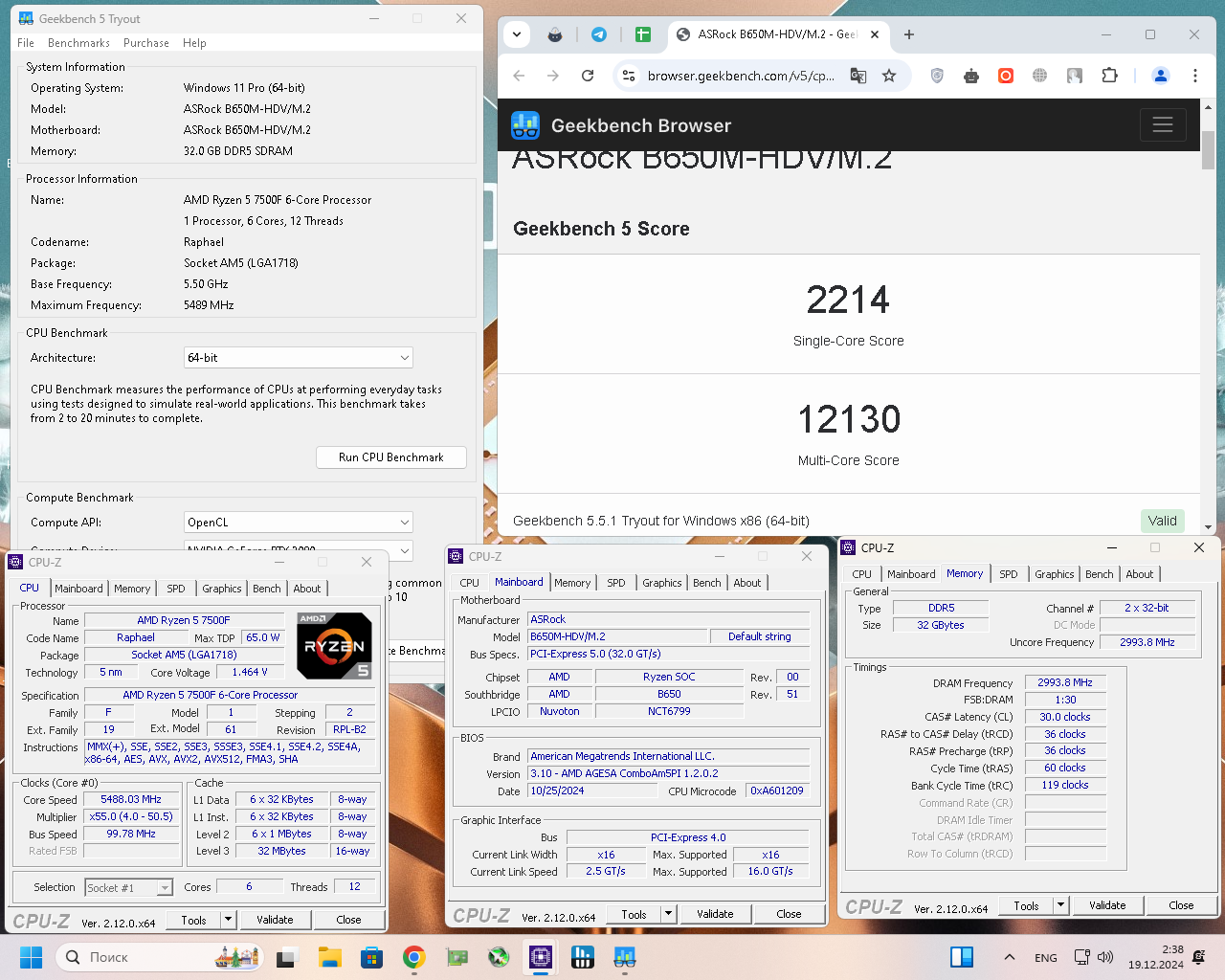Open the Purchase menu in Geekbench
Screen dimensions: 1225x980
coord(146,43)
